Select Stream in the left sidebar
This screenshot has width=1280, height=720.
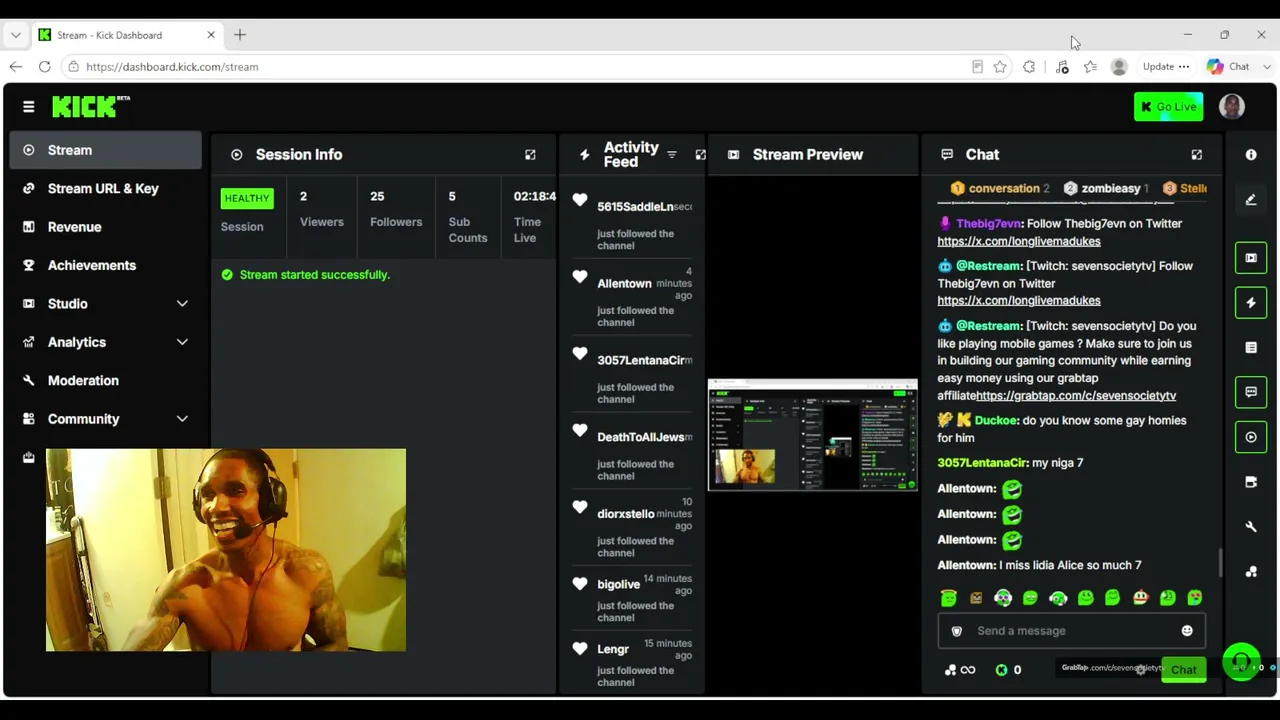click(x=104, y=150)
